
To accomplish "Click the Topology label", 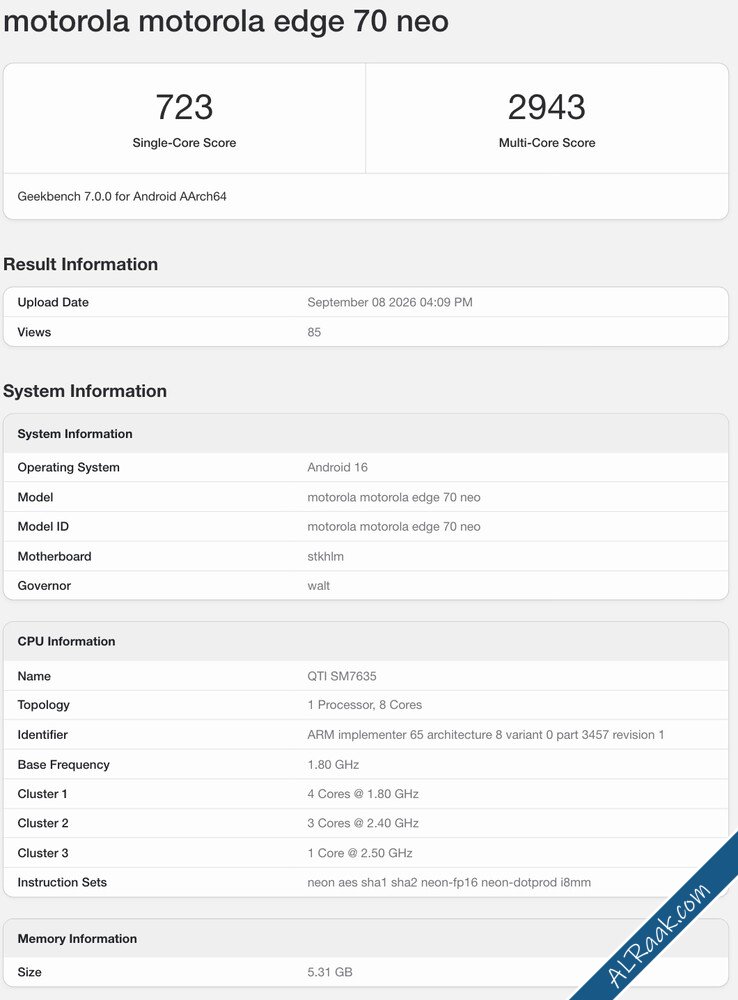I will pyautogui.click(x=43, y=705).
